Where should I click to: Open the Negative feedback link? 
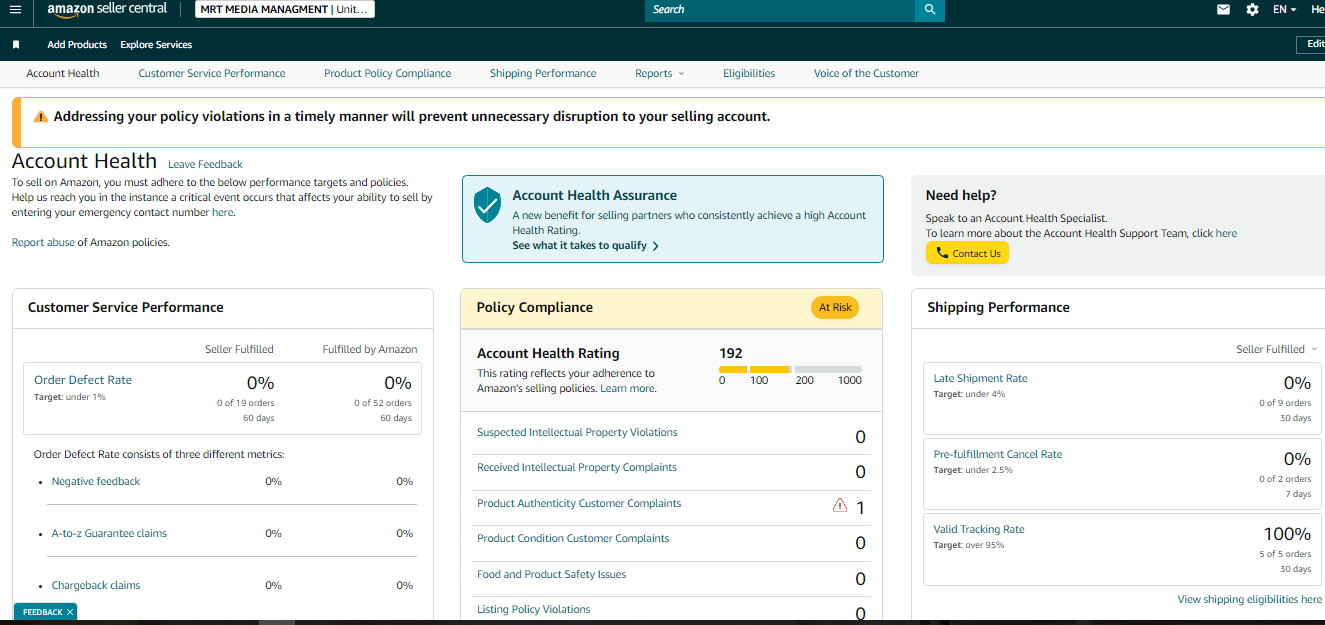(x=96, y=481)
